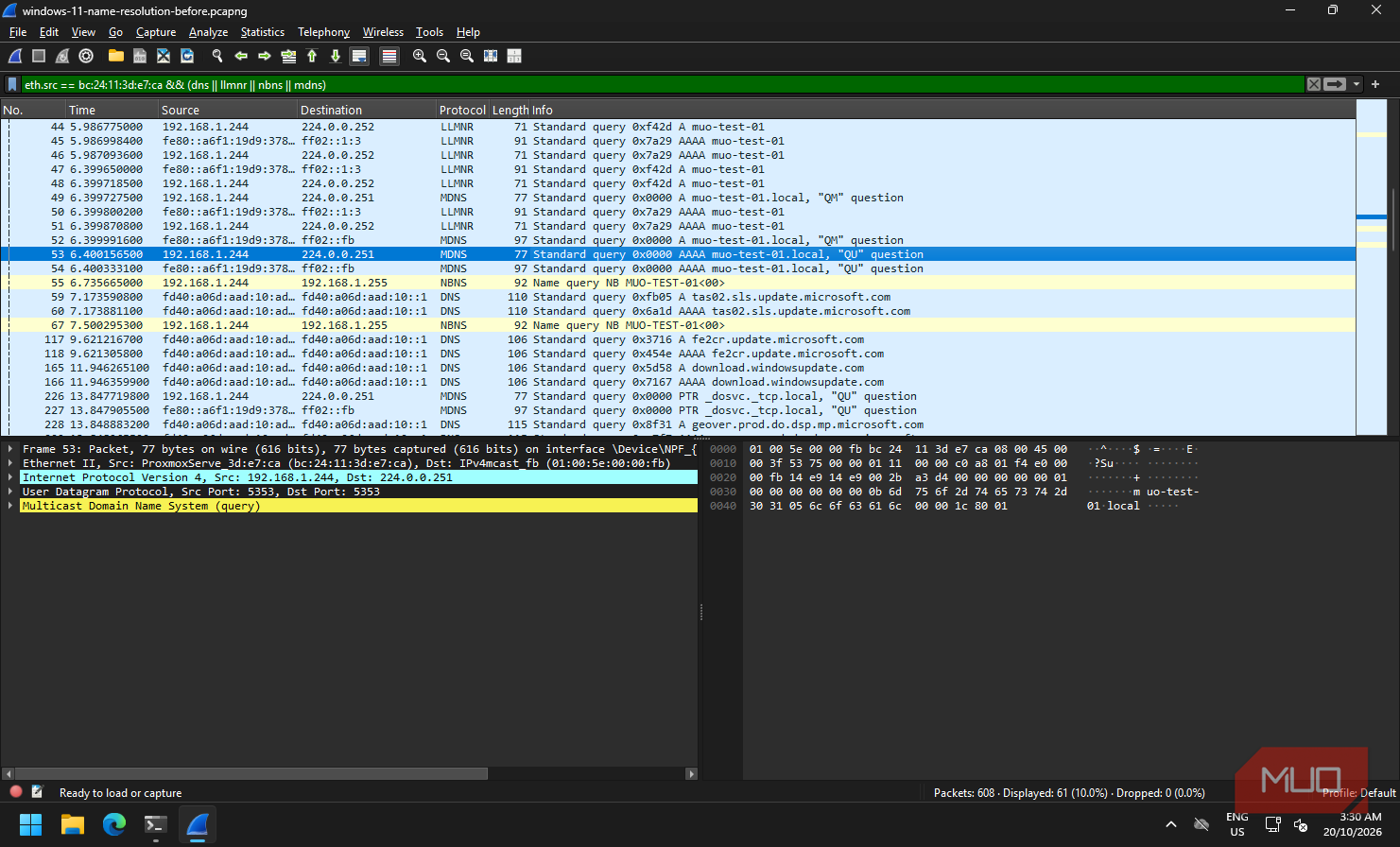Image resolution: width=1400 pixels, height=847 pixels.
Task: Open the Telephony menu
Action: tap(323, 32)
